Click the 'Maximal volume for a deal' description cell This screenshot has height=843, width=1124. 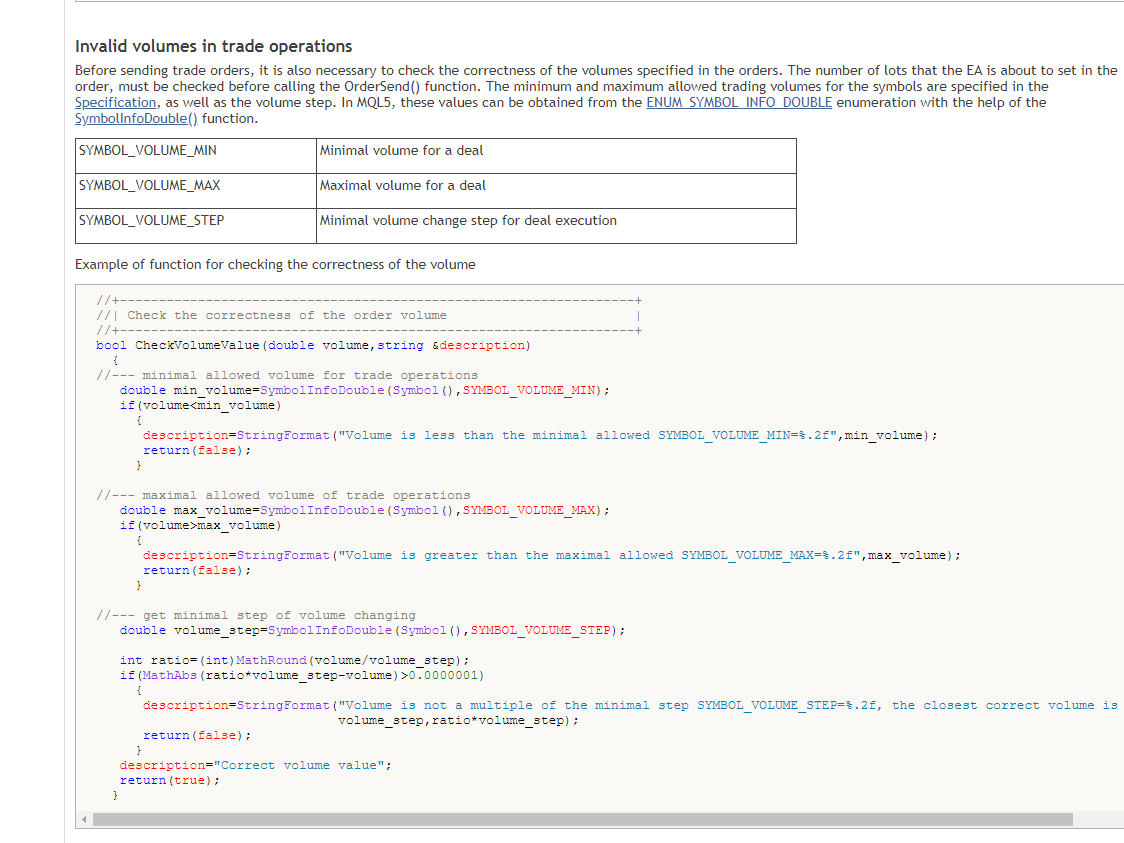point(402,186)
